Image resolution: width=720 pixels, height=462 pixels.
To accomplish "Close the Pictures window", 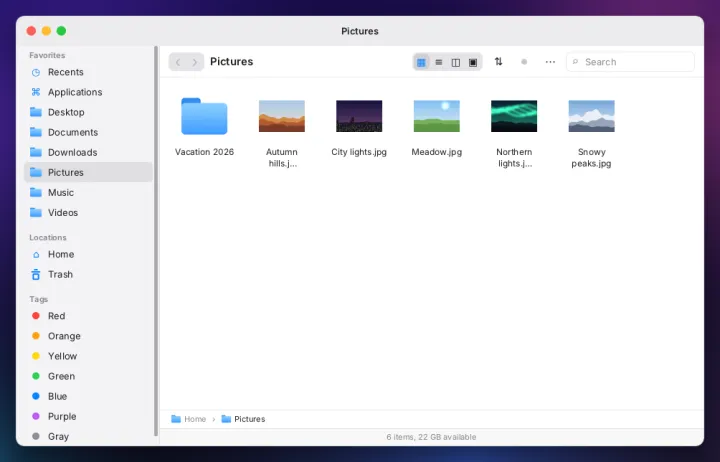I will (31, 31).
